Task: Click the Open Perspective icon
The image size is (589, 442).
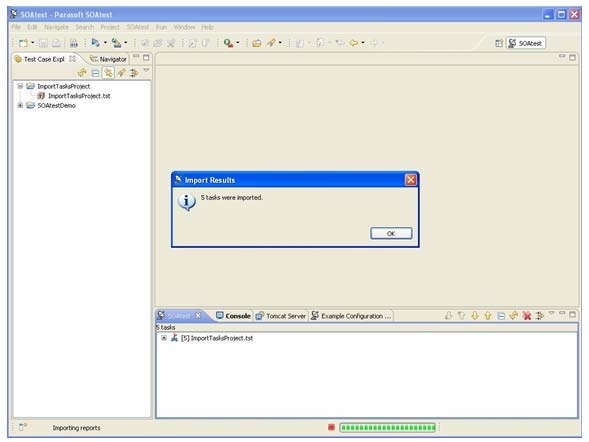Action: click(x=499, y=43)
